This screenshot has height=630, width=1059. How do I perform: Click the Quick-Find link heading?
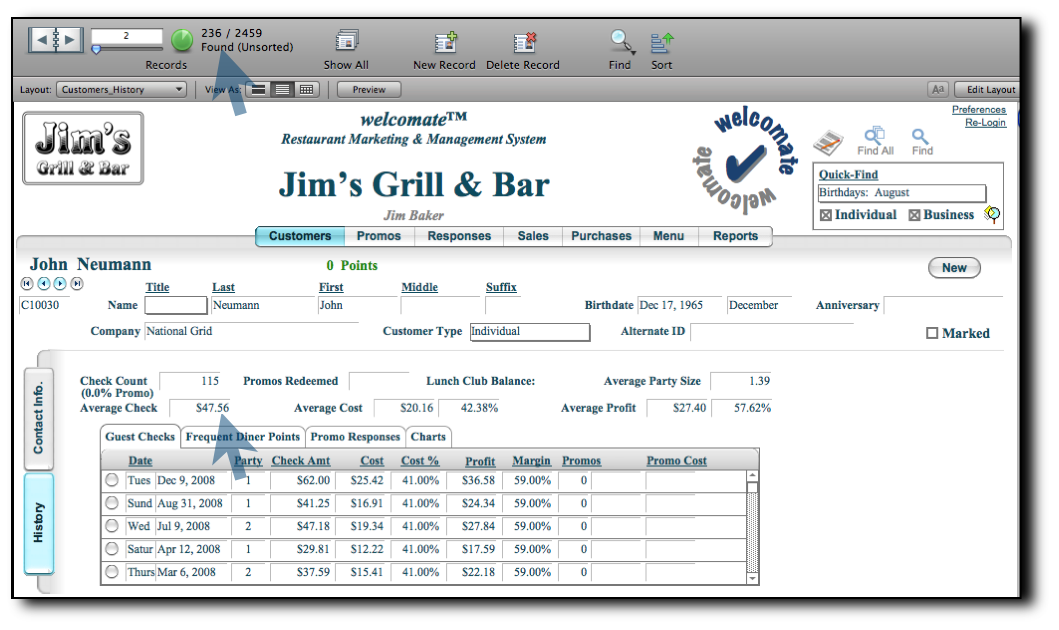point(848,174)
